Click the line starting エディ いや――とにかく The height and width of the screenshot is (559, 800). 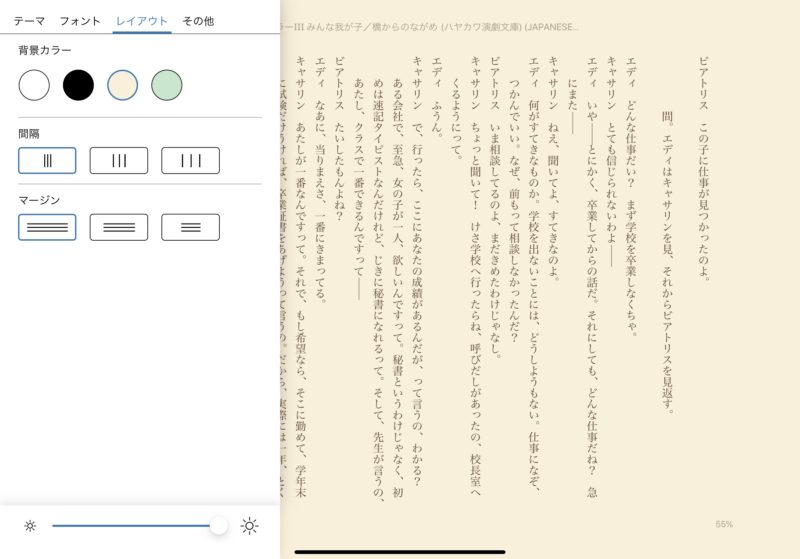(592, 276)
